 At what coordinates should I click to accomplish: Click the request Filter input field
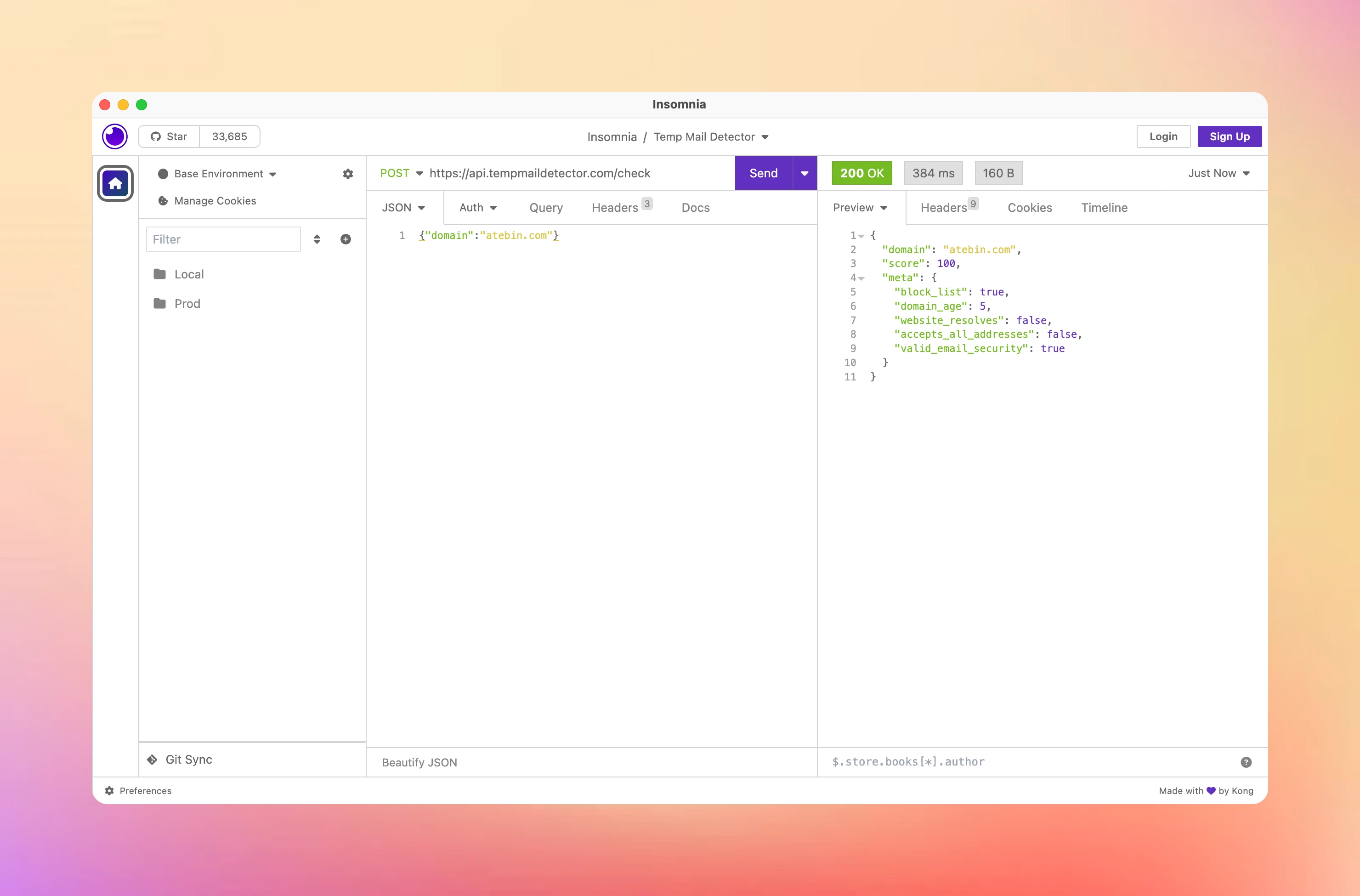pos(223,239)
